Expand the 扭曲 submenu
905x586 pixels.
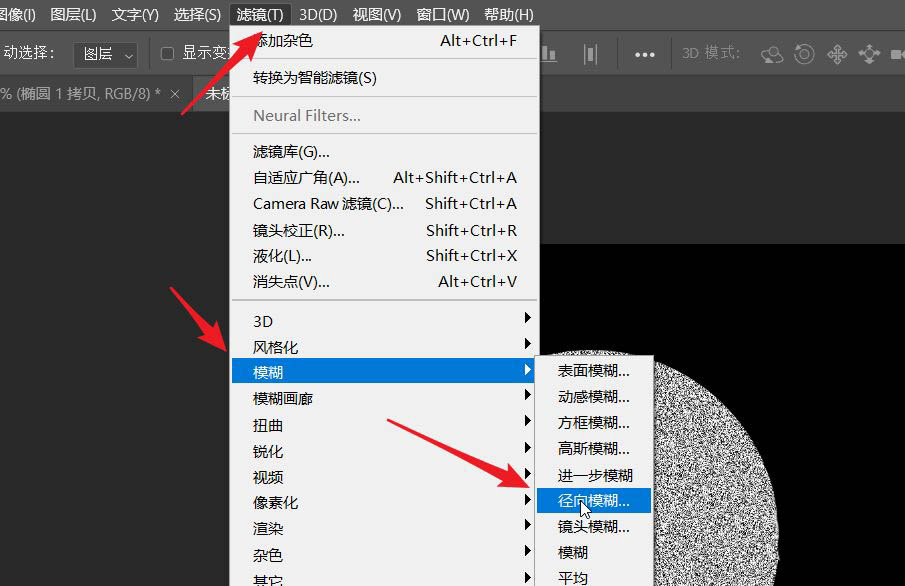tap(384, 425)
